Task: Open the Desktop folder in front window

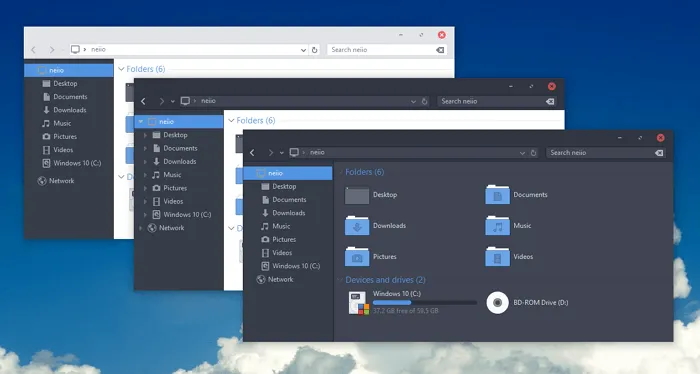Action: [357, 195]
